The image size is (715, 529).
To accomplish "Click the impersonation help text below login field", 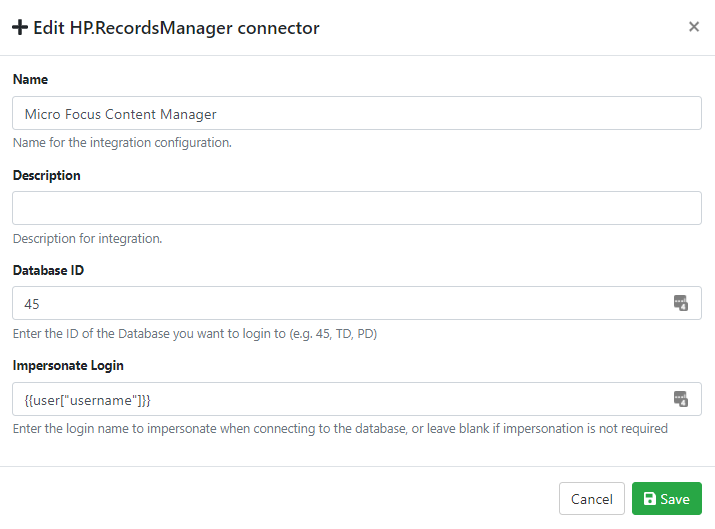I will coord(340,429).
